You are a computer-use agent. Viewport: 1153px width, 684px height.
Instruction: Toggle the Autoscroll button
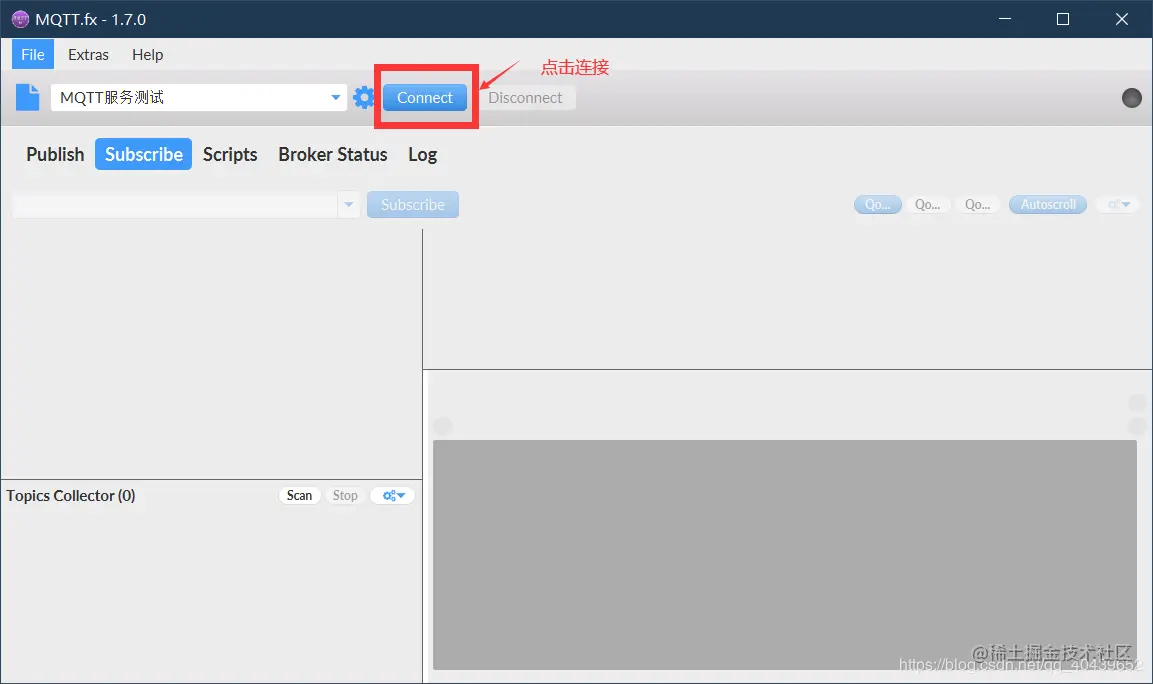(x=1048, y=204)
